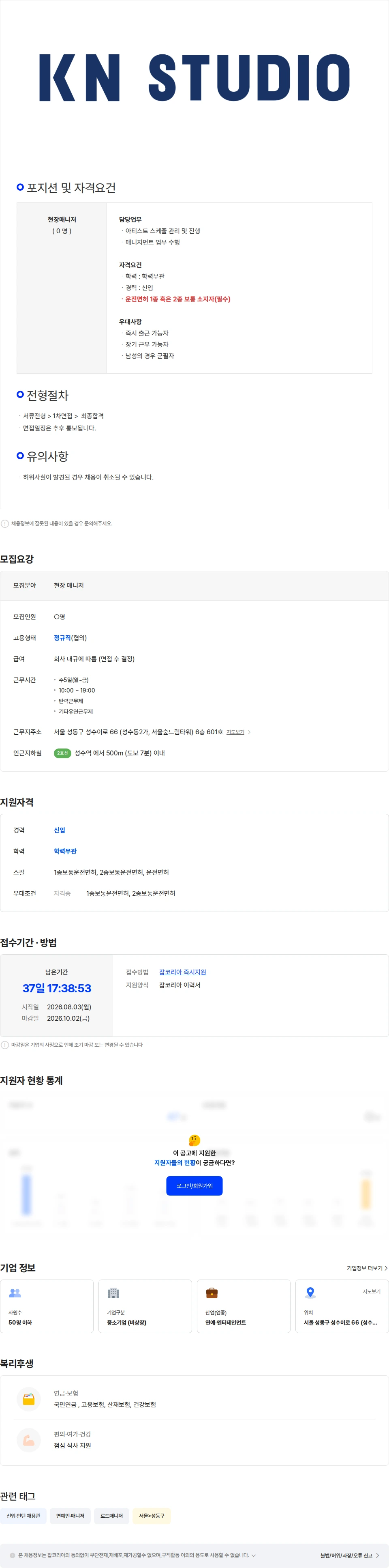Viewport: 389px width, 1568px height.
Task: Click the briefcase icon on 산업(업종) card
Action: point(212,1293)
